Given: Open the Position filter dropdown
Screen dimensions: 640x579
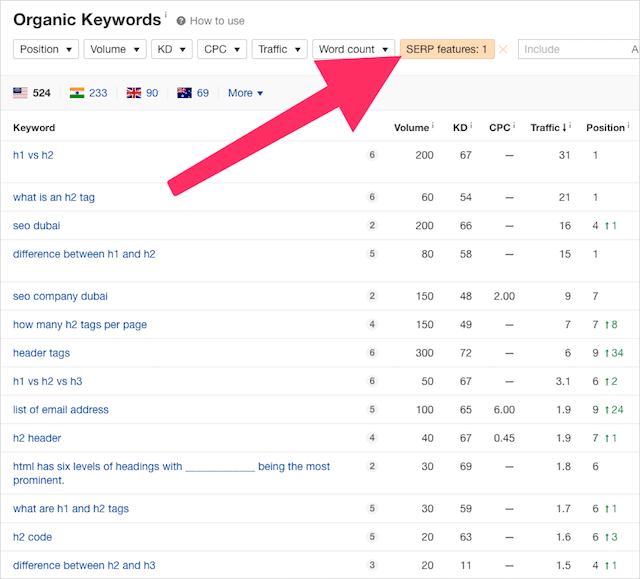Looking at the screenshot, I should point(46,49).
